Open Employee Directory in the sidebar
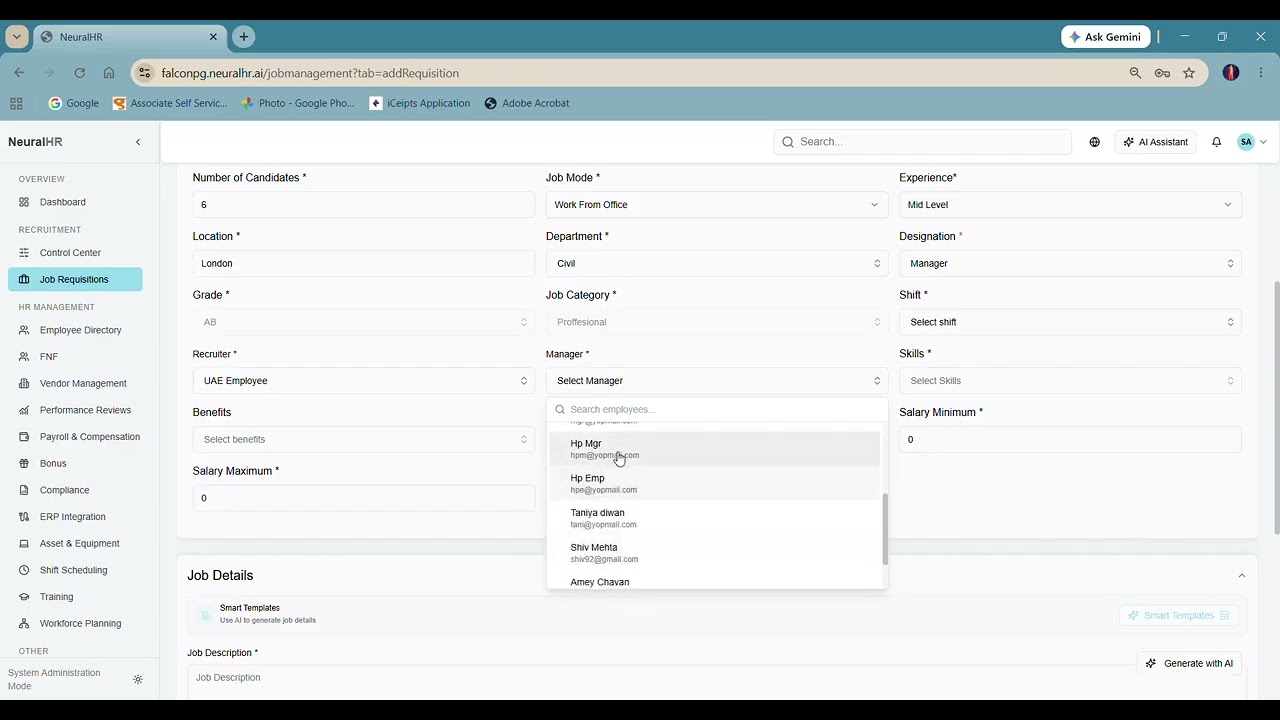The image size is (1280, 720). click(75, 330)
